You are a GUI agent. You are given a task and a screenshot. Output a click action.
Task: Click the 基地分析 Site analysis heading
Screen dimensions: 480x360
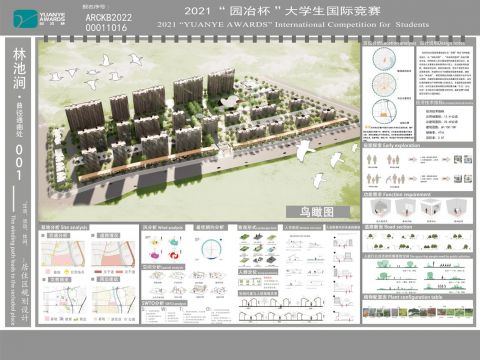(x=64, y=227)
